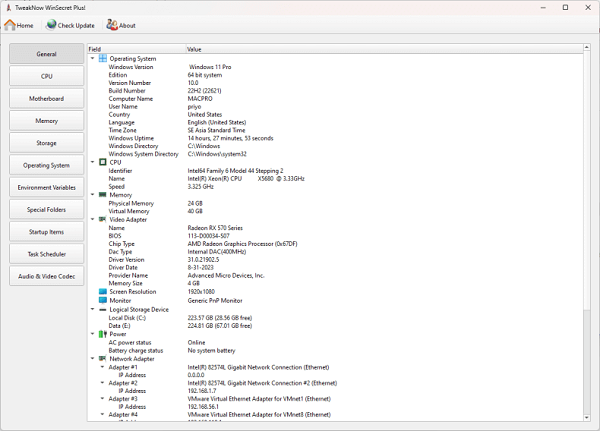Collapse the Video Adapter group
Viewport: 600px width, 431px height.
pyautogui.click(x=93, y=219)
